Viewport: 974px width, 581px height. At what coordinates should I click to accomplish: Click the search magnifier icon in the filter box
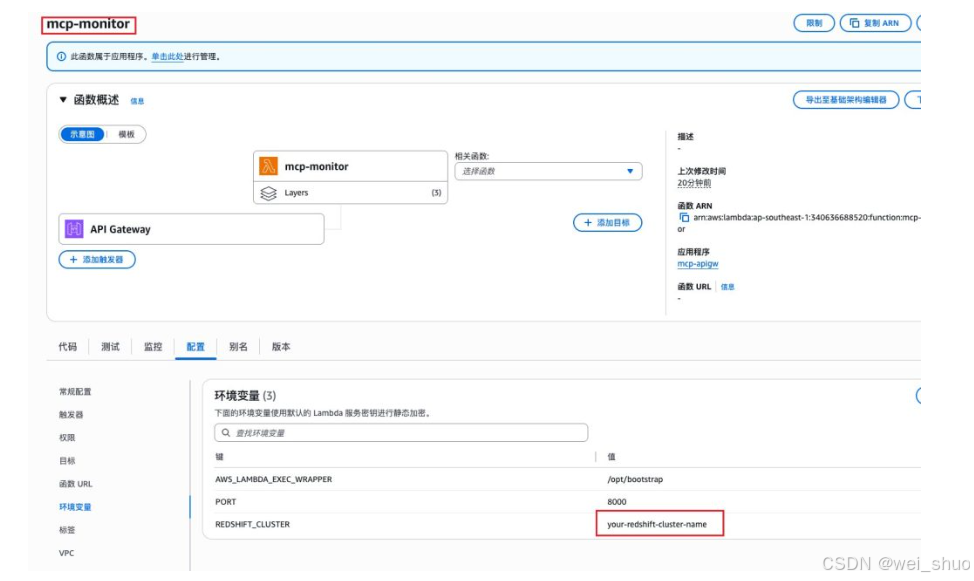pyautogui.click(x=225, y=432)
